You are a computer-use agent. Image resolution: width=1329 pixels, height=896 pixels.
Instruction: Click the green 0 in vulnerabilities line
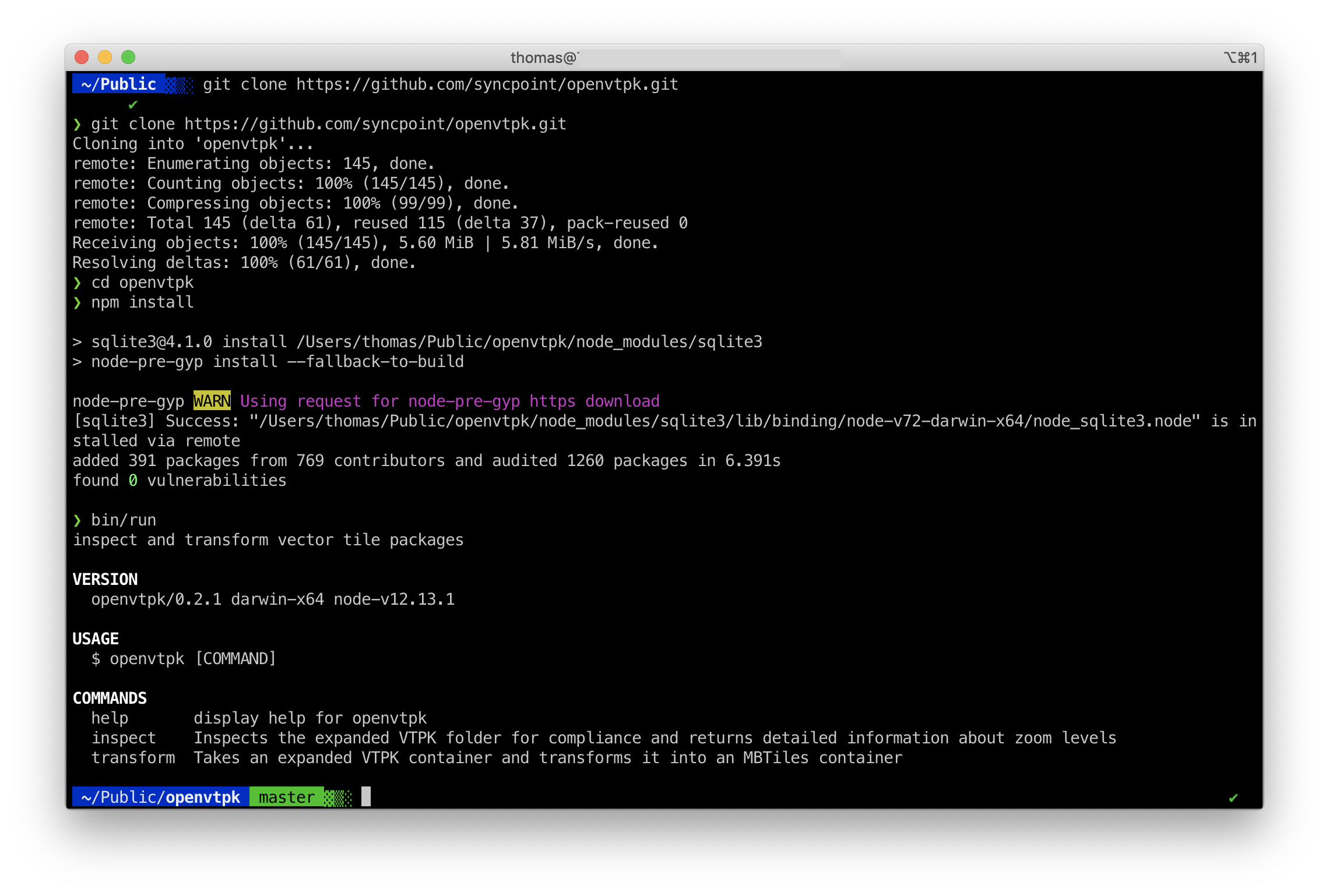click(133, 481)
